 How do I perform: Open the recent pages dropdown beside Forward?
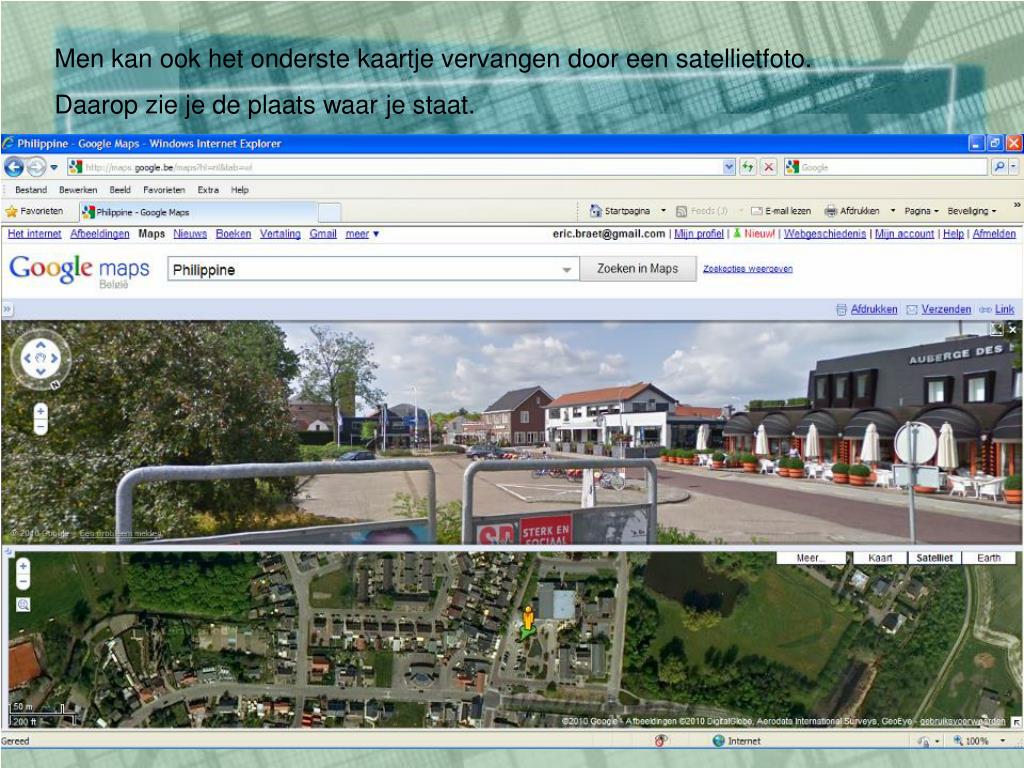click(54, 168)
